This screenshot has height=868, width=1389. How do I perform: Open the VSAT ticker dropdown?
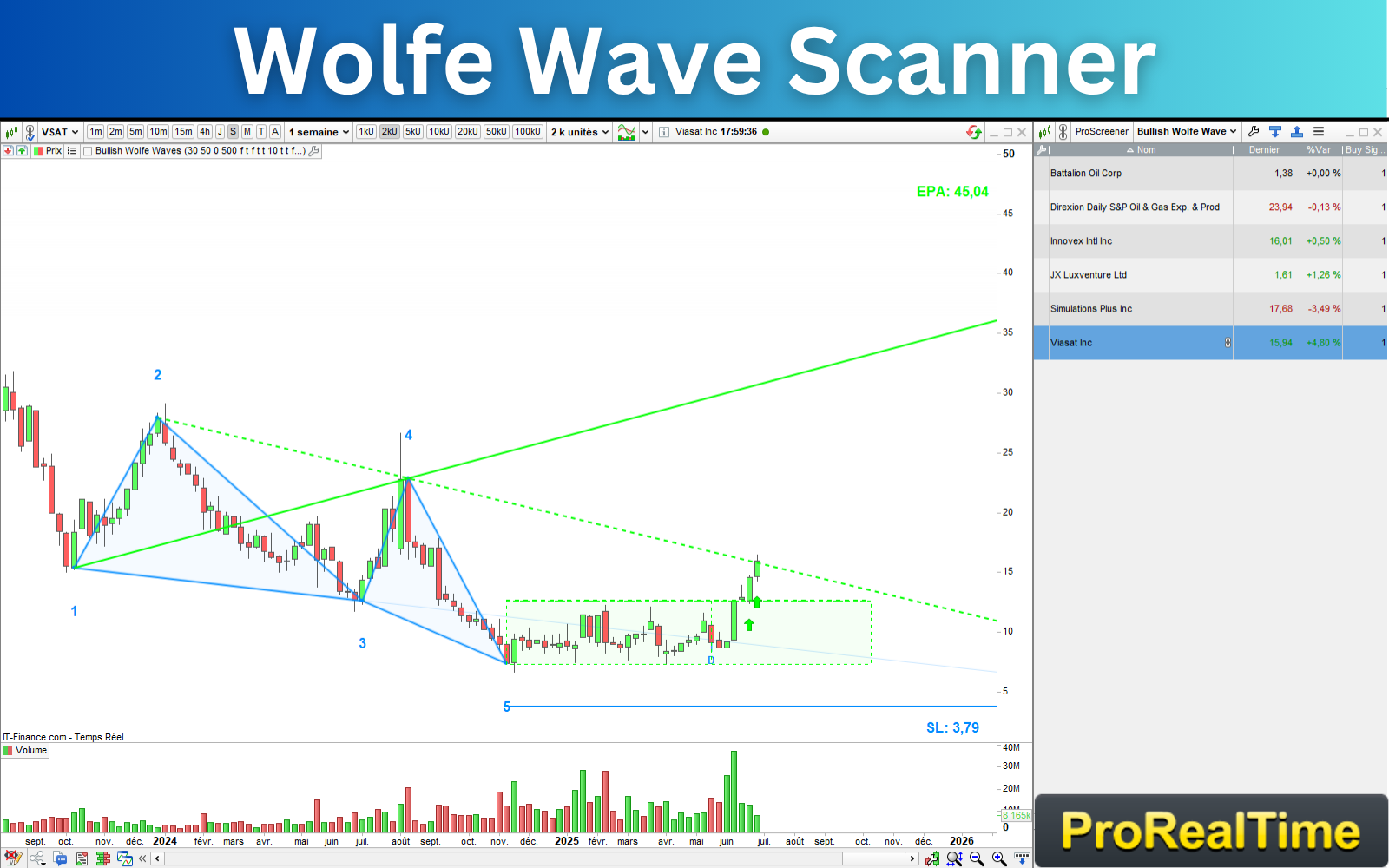pos(61,132)
